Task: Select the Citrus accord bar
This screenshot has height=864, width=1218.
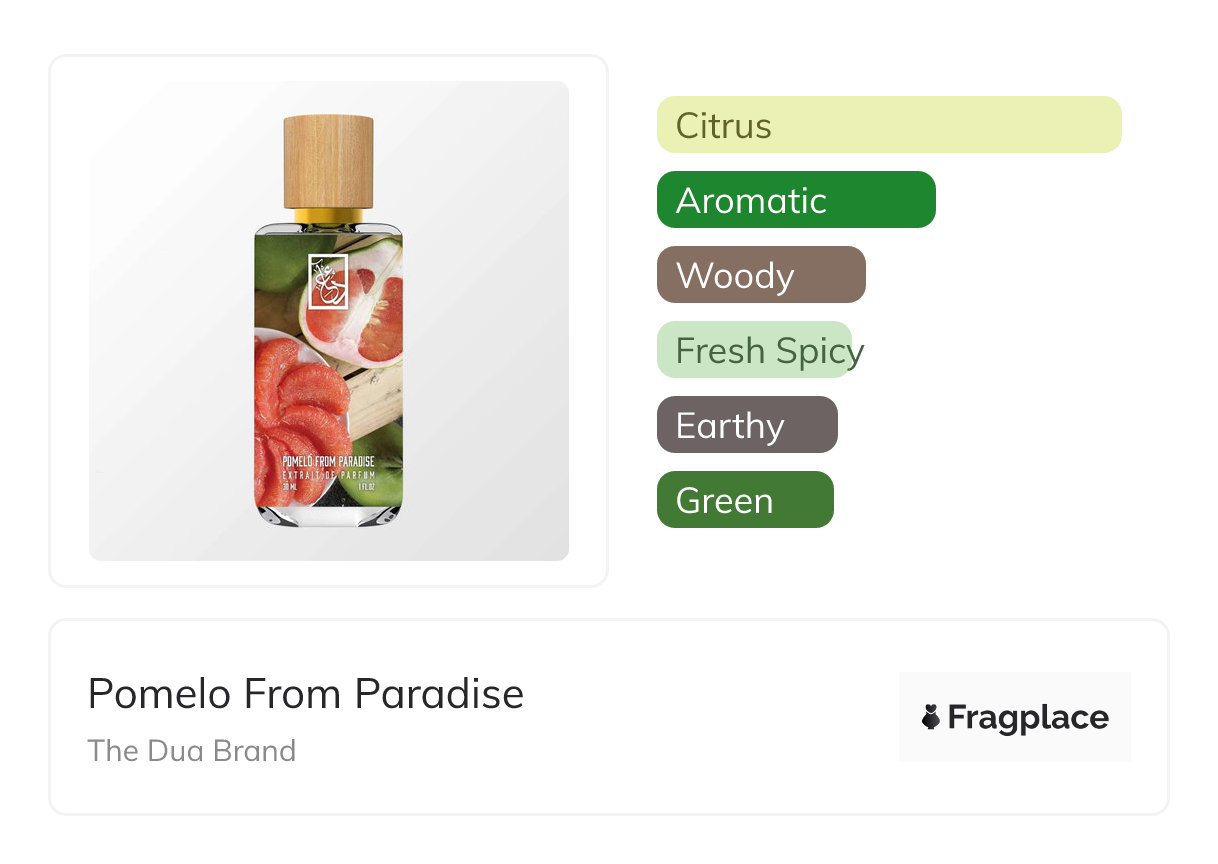Action: [888, 125]
